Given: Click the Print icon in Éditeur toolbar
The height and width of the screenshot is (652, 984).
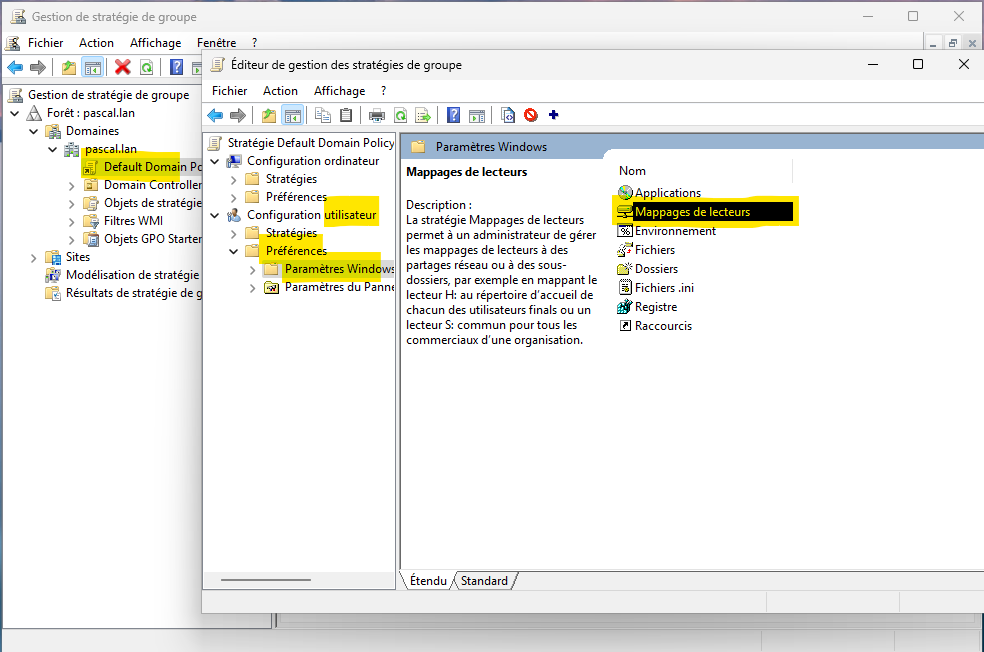Looking at the screenshot, I should point(377,115).
